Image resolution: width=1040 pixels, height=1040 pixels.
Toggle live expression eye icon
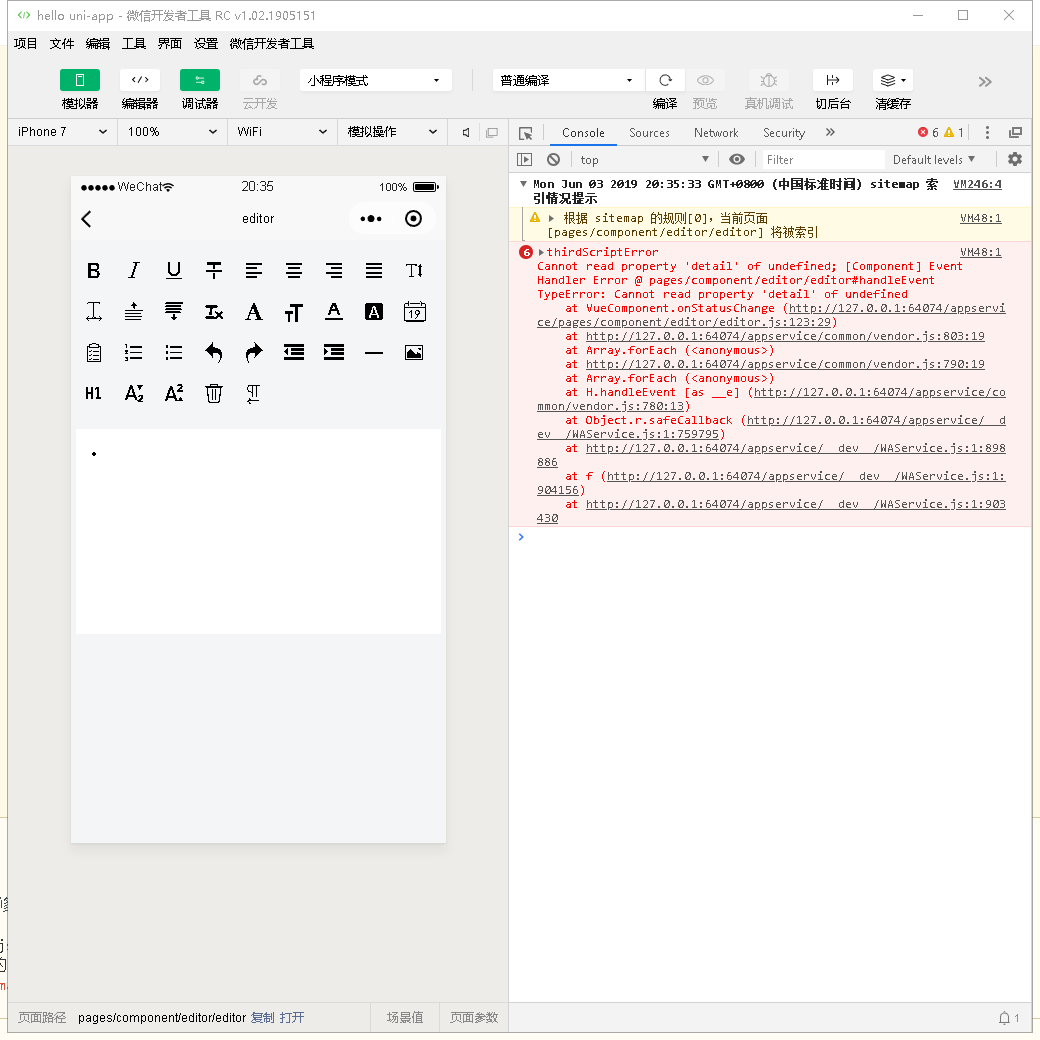(x=737, y=160)
